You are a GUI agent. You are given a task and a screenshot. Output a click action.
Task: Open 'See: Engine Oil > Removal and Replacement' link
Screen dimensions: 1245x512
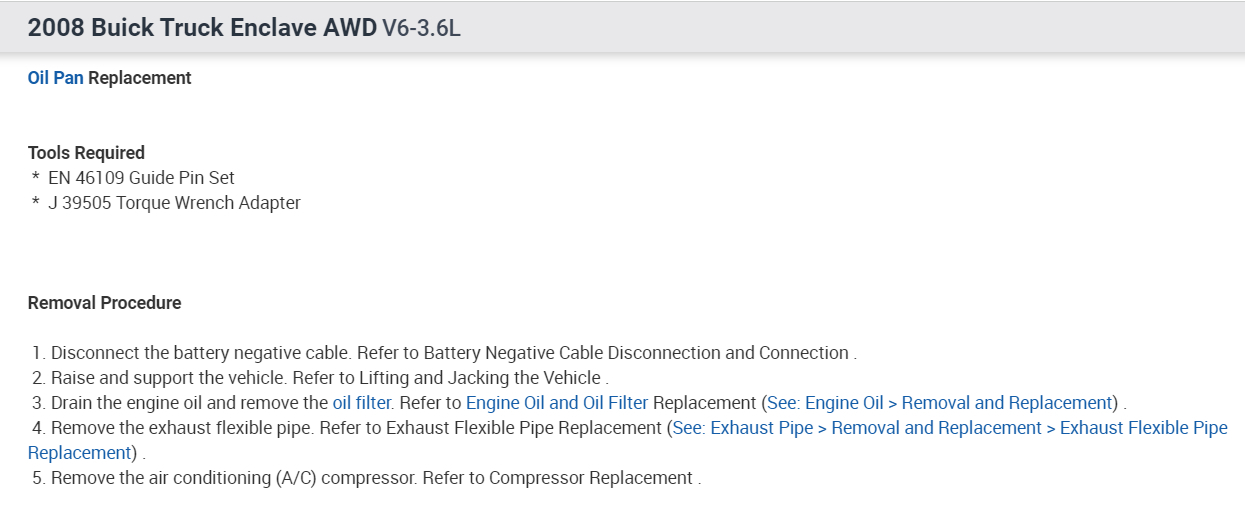pos(940,403)
